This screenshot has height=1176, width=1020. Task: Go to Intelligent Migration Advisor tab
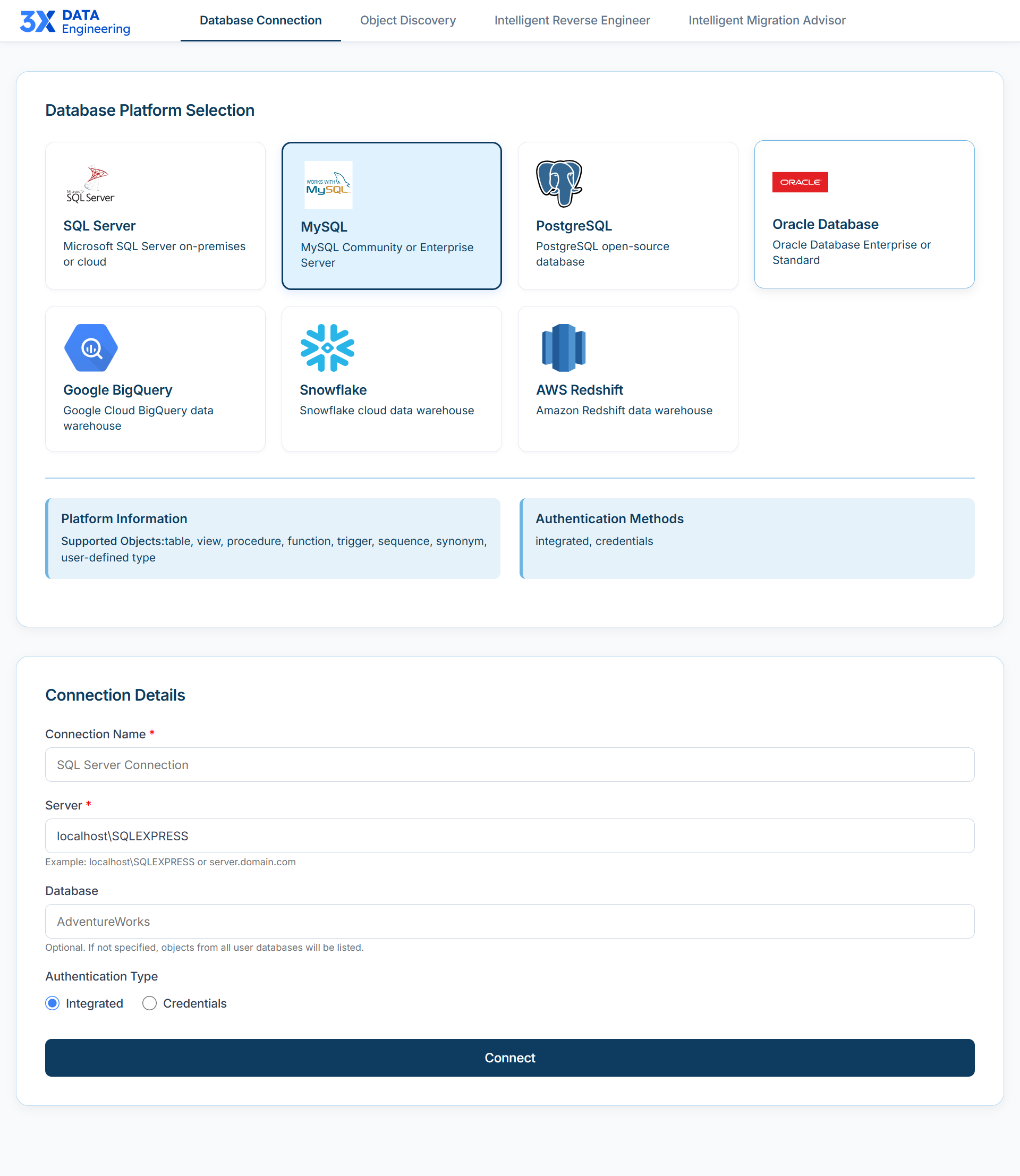click(x=767, y=21)
